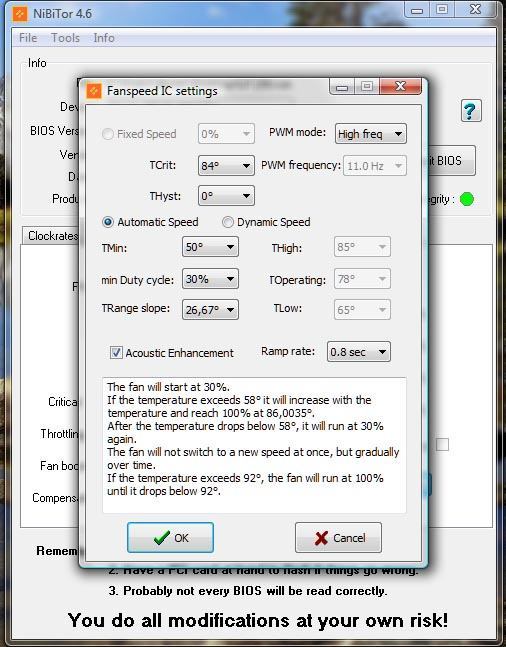Open the TOperating dropdown
The width and height of the screenshot is (506, 647).
pos(362,279)
